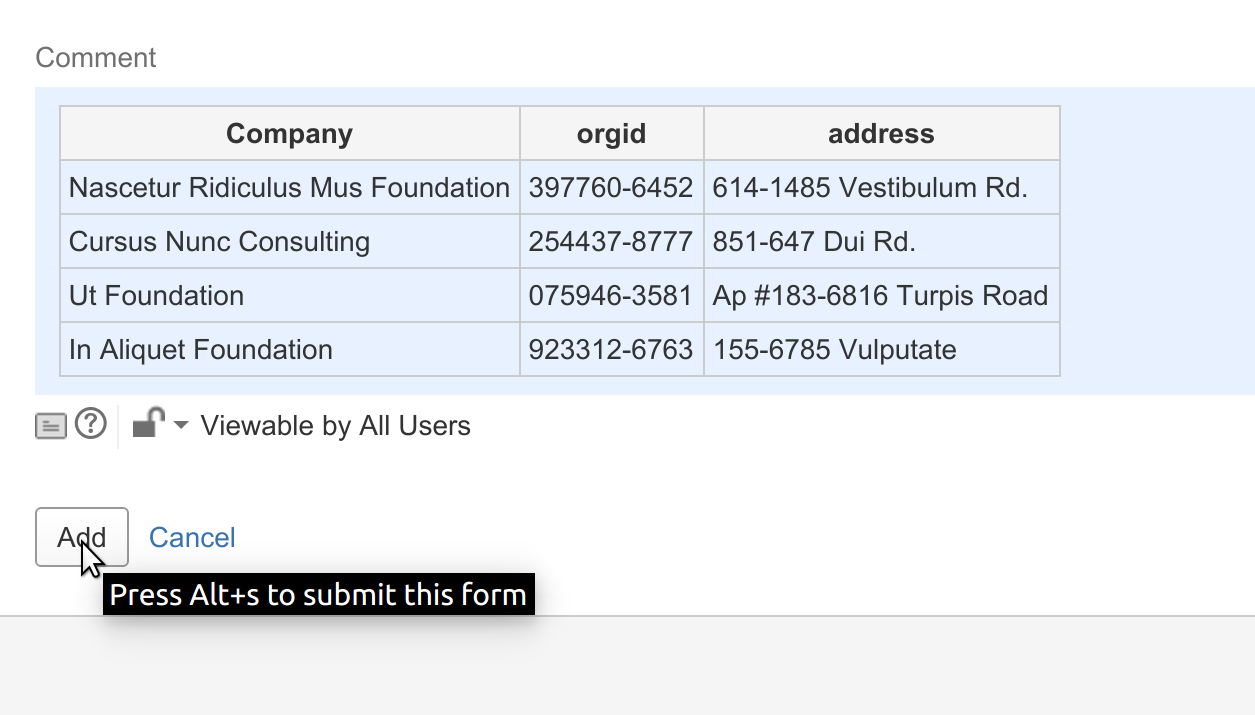Click the Viewable by All Users label

pyautogui.click(x=335, y=426)
